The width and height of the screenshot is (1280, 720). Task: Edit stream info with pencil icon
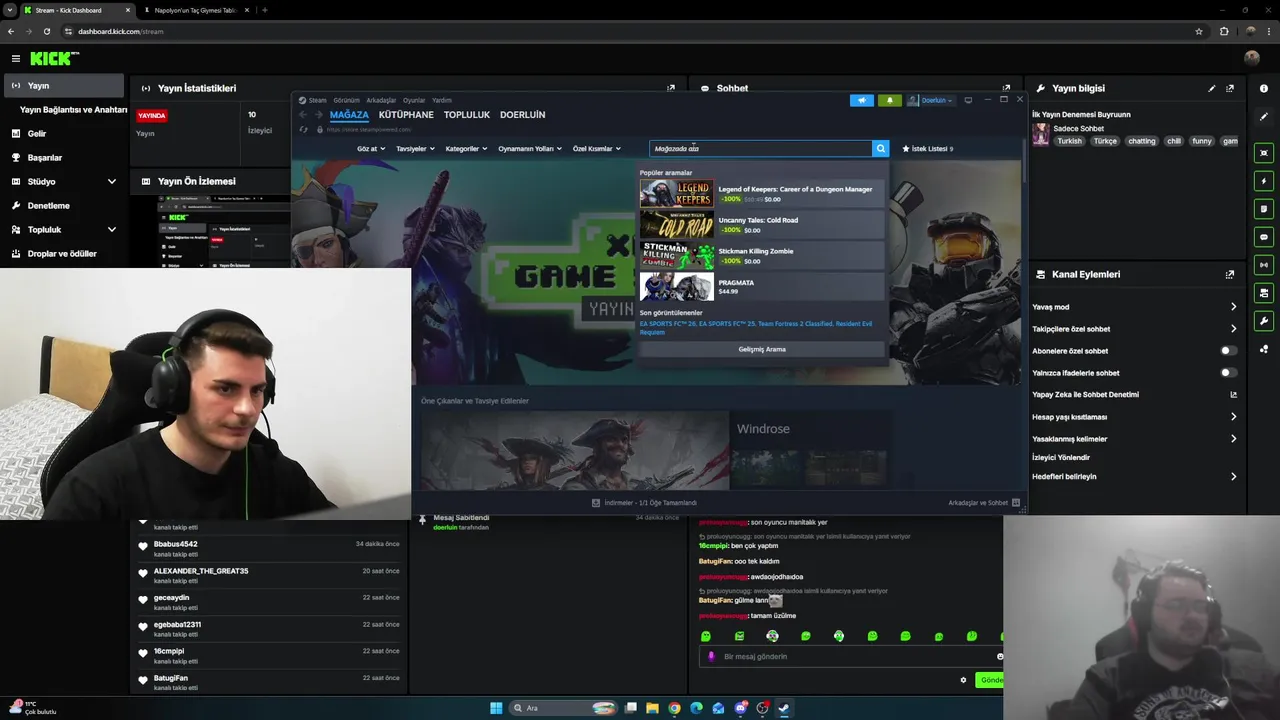coord(1212,88)
